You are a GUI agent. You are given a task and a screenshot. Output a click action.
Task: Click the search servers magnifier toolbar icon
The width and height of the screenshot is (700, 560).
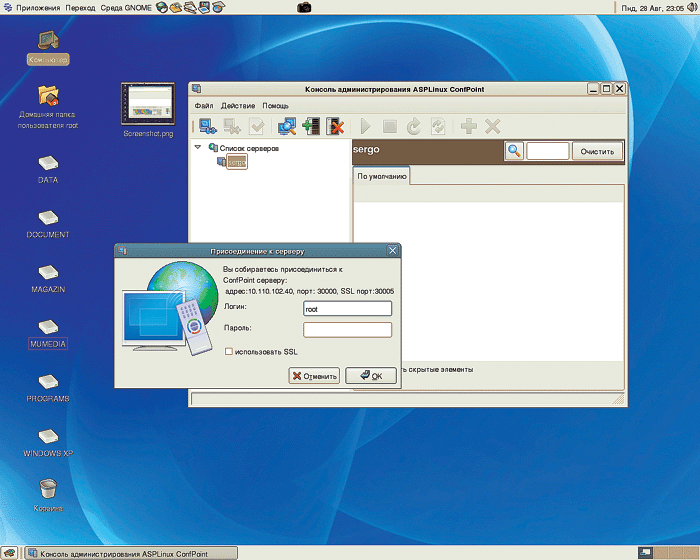[x=287, y=126]
